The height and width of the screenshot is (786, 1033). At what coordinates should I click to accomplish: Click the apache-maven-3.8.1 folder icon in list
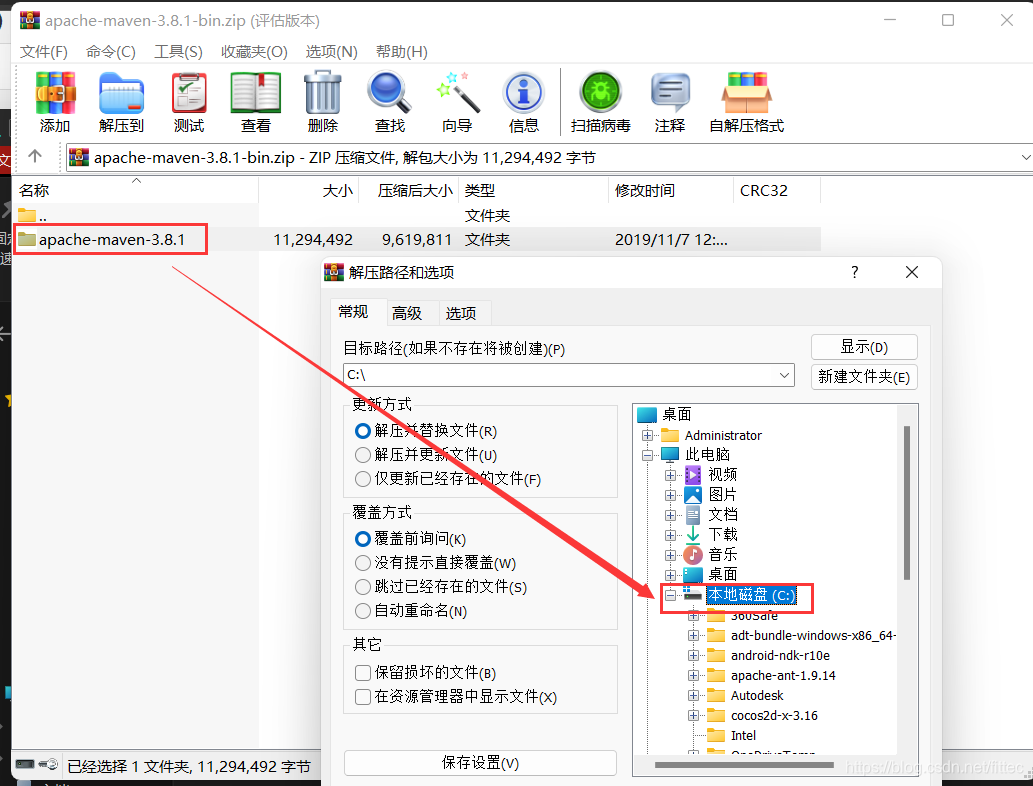tap(27, 239)
